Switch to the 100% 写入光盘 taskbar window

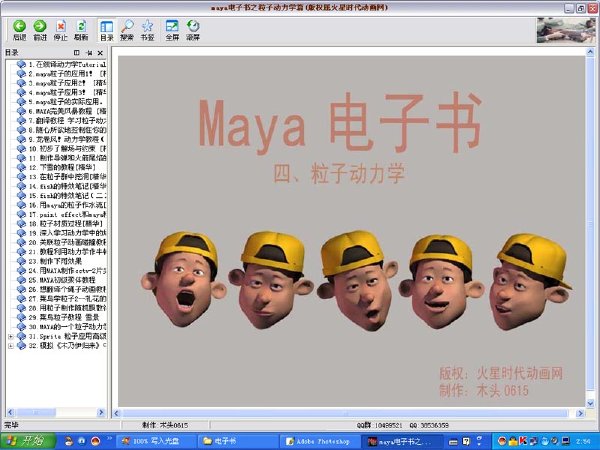click(x=155, y=441)
